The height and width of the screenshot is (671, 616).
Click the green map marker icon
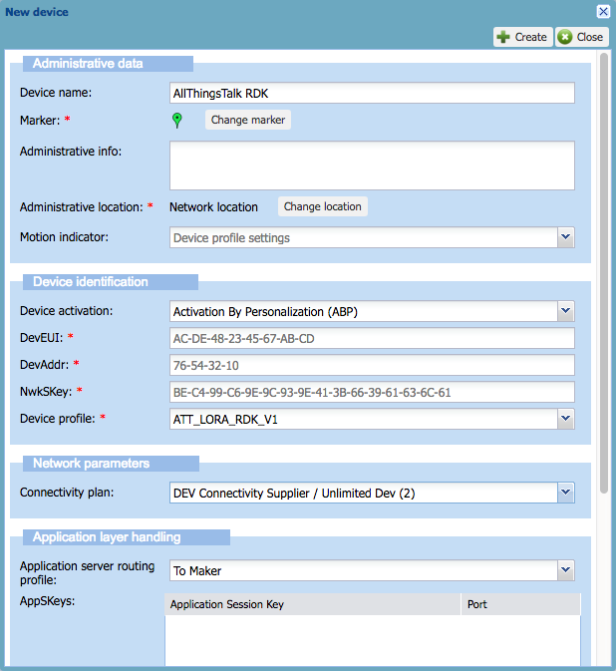click(177, 120)
